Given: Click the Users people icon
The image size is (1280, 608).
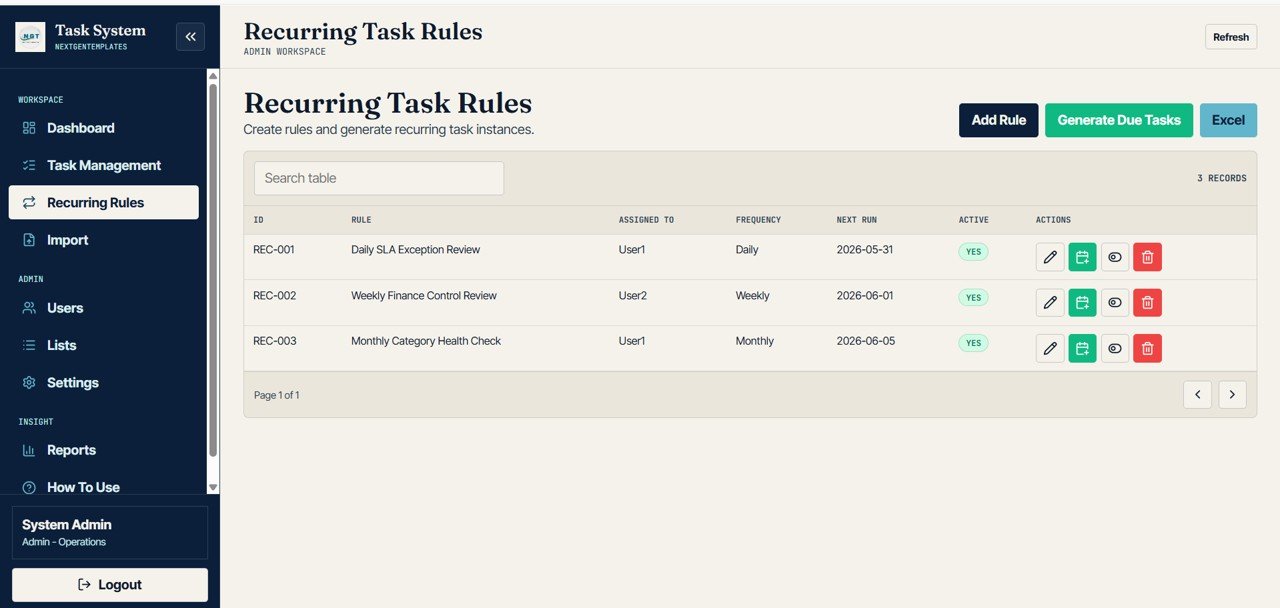Looking at the screenshot, I should coord(29,308).
